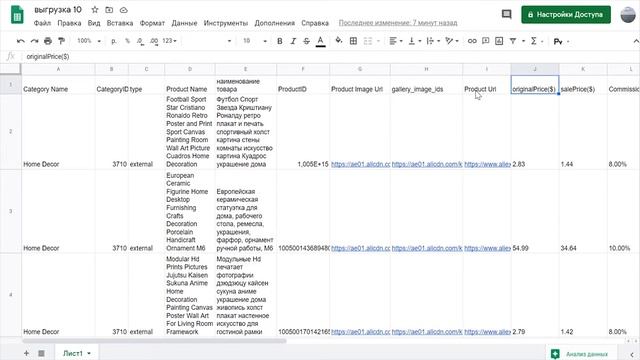Open the Вставка menu

coord(120,23)
